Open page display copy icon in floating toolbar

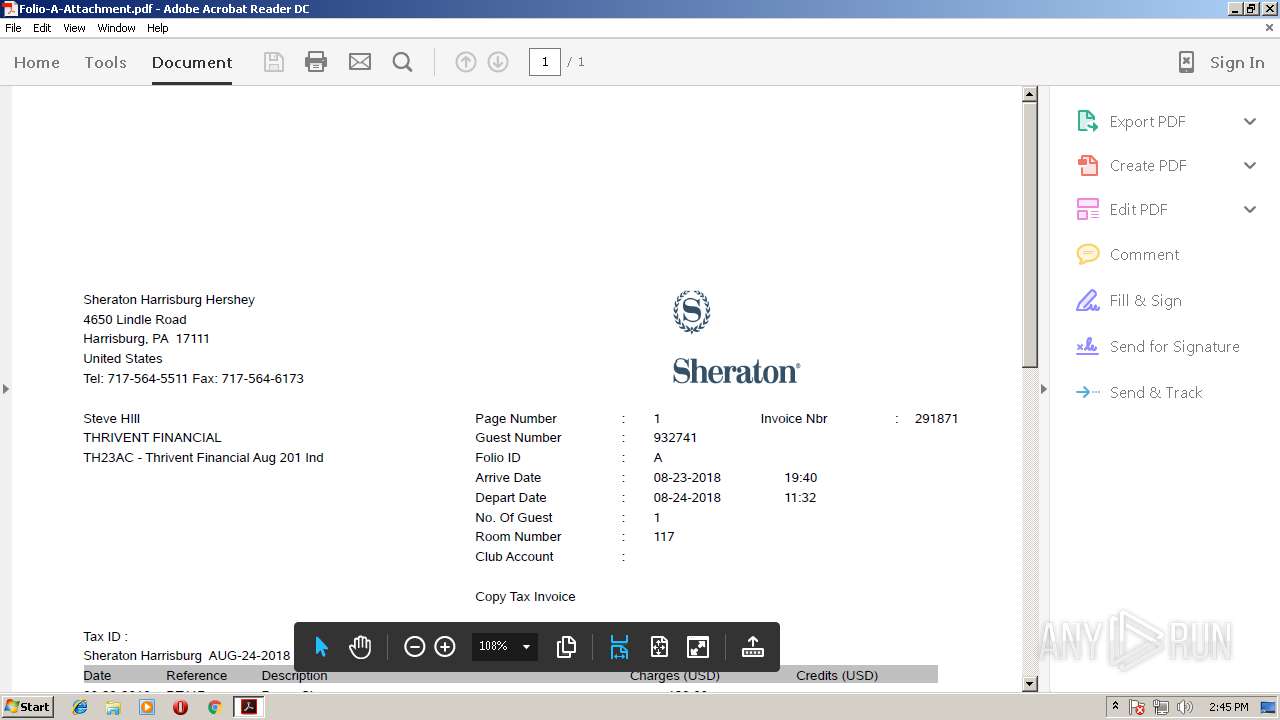566,647
